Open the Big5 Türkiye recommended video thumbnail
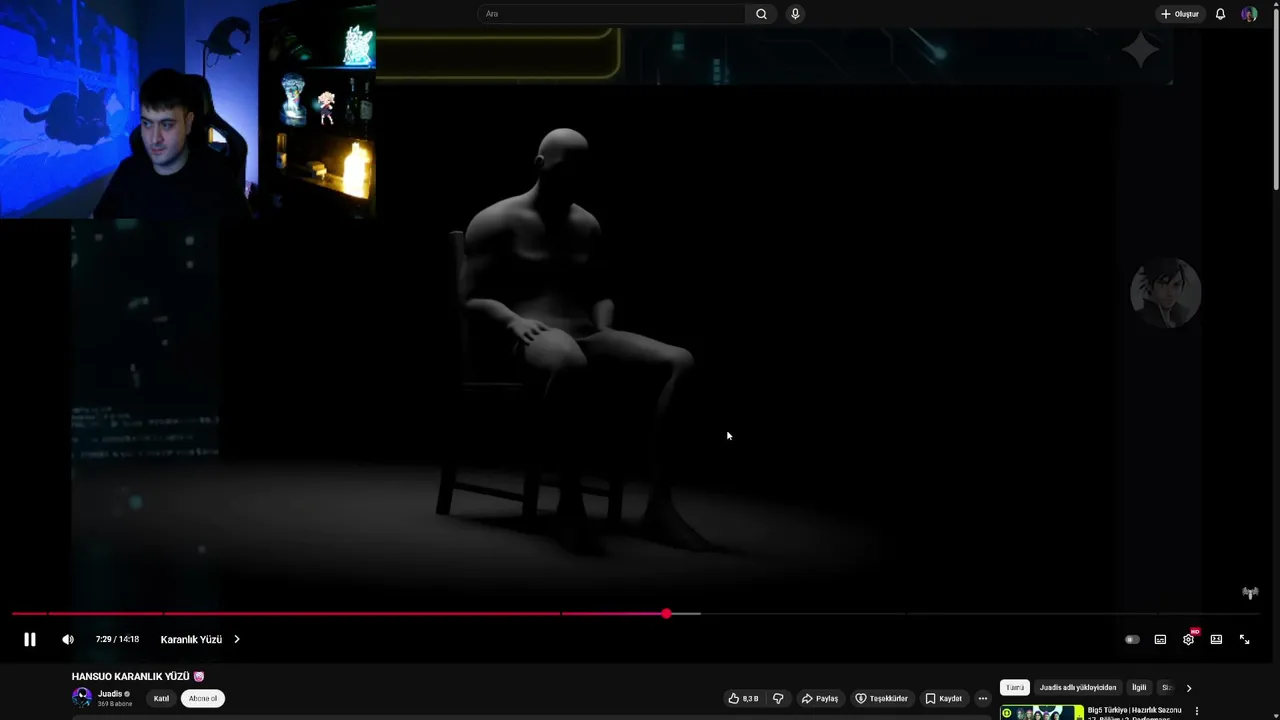Screen dimensions: 1280x720 (x=1042, y=712)
